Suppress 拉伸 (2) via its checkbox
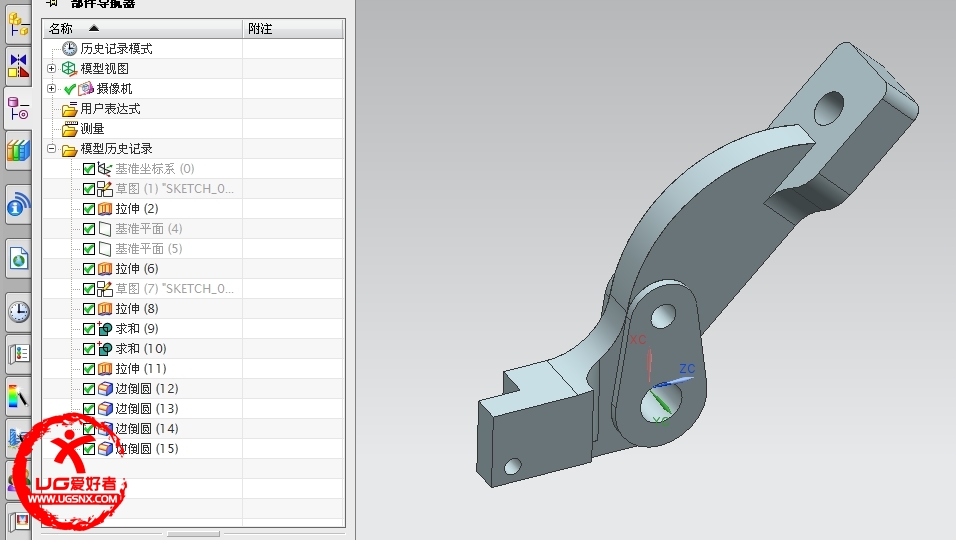This screenshot has height=540, width=956. (89, 209)
